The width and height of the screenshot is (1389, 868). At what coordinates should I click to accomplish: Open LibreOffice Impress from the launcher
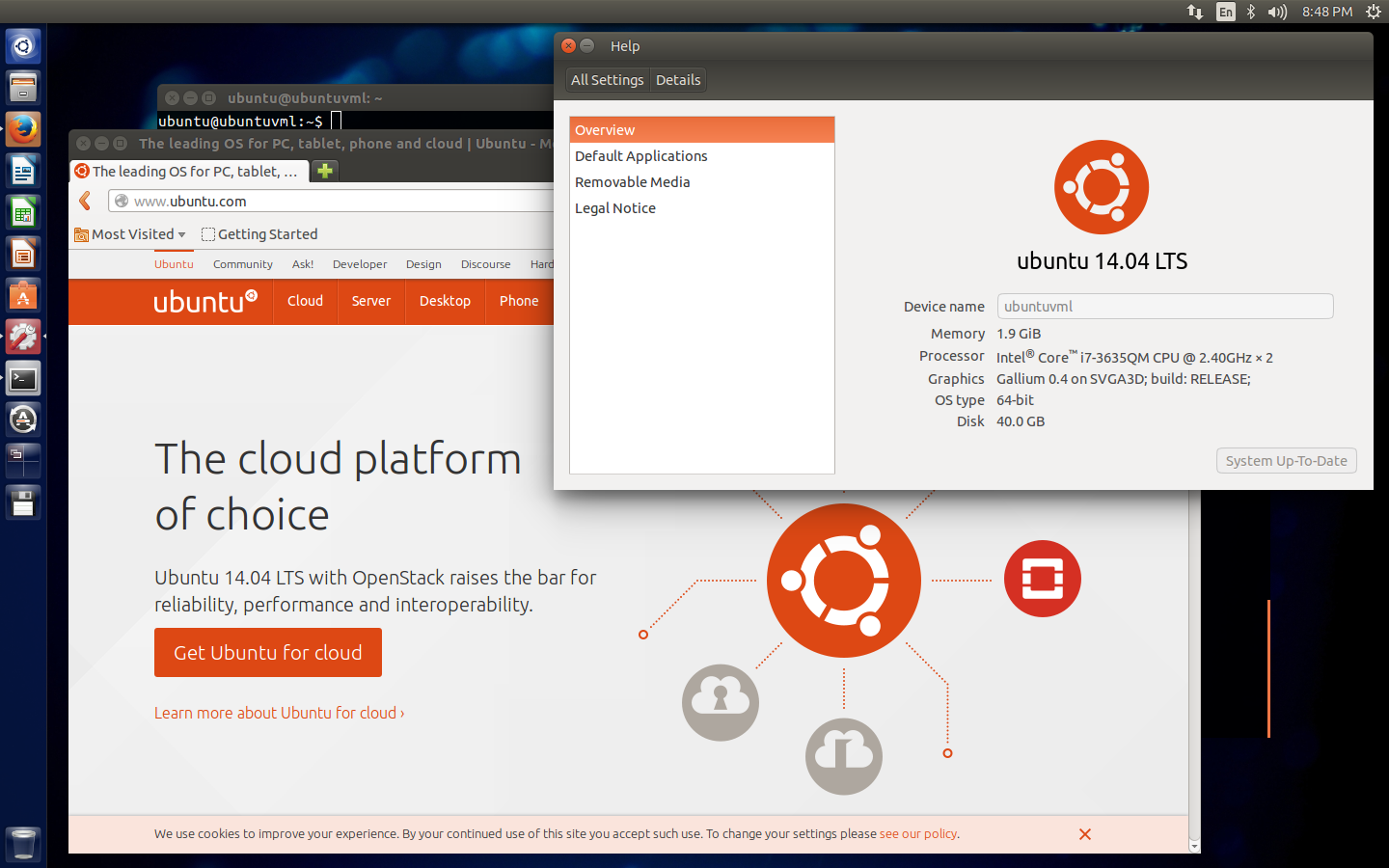(x=23, y=254)
